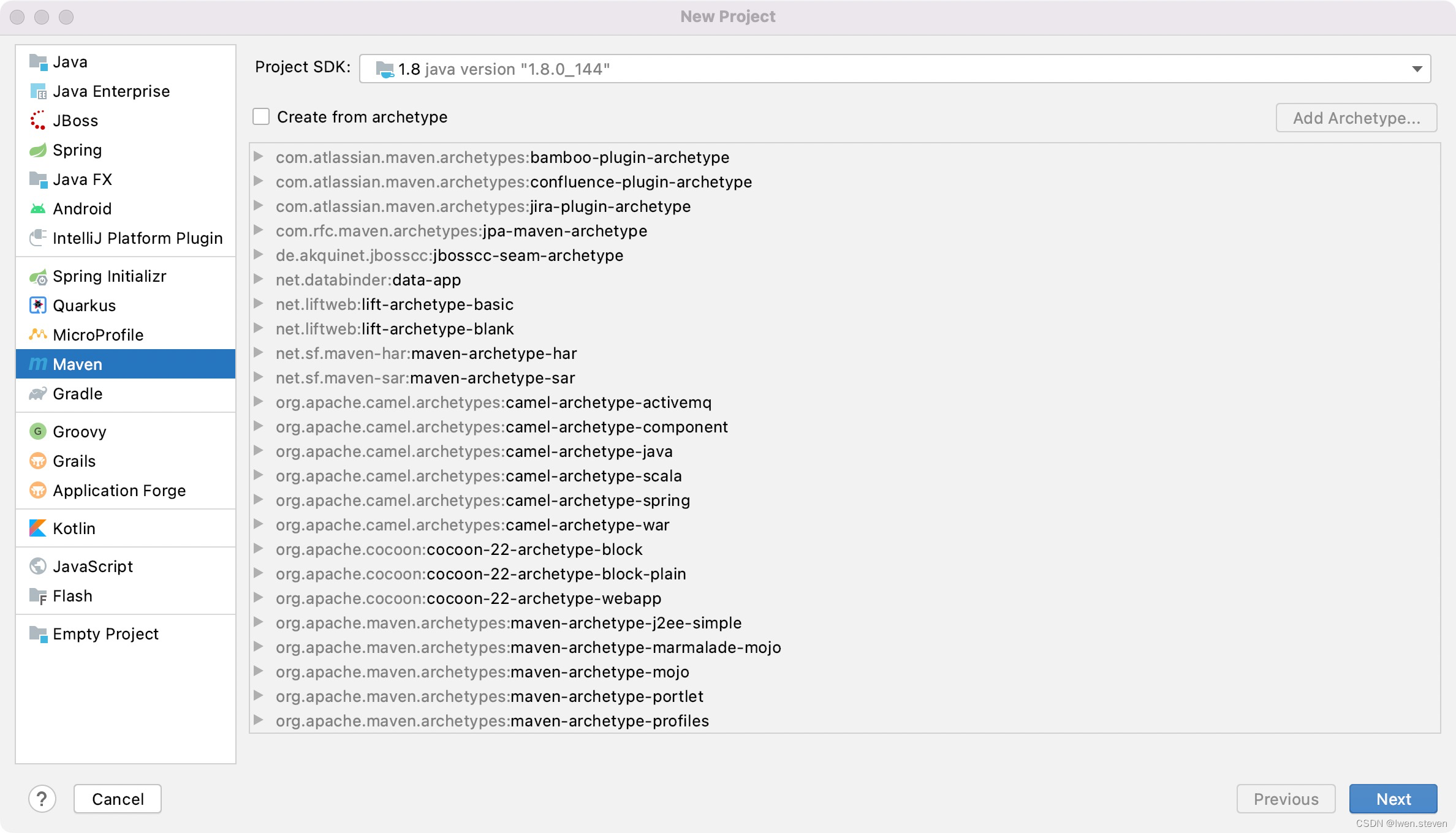Click the SDK folder icon in Project SDK field
The width and height of the screenshot is (1456, 833).
[x=385, y=69]
